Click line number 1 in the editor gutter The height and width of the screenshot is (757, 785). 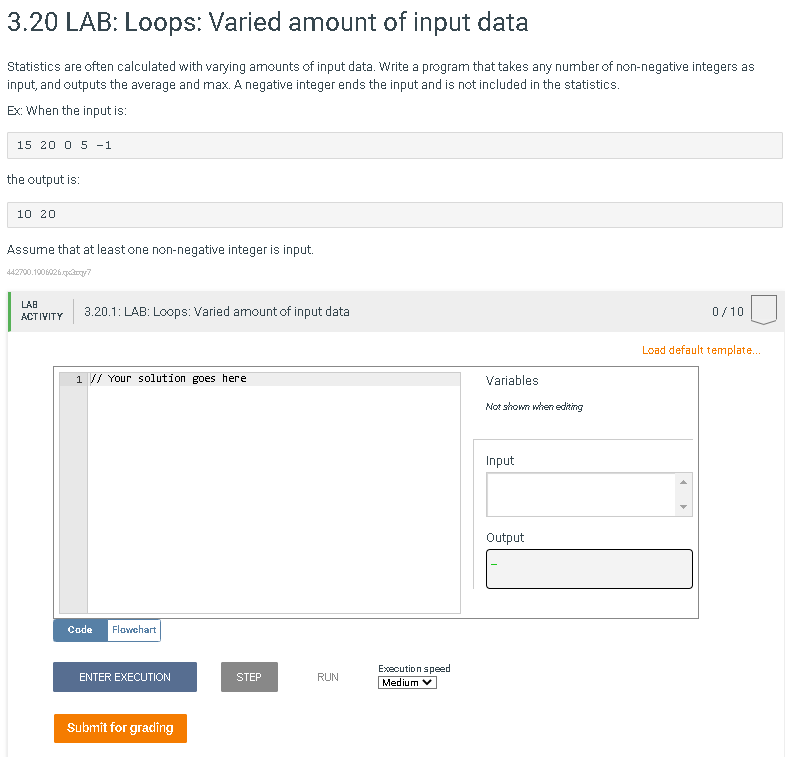tap(79, 380)
